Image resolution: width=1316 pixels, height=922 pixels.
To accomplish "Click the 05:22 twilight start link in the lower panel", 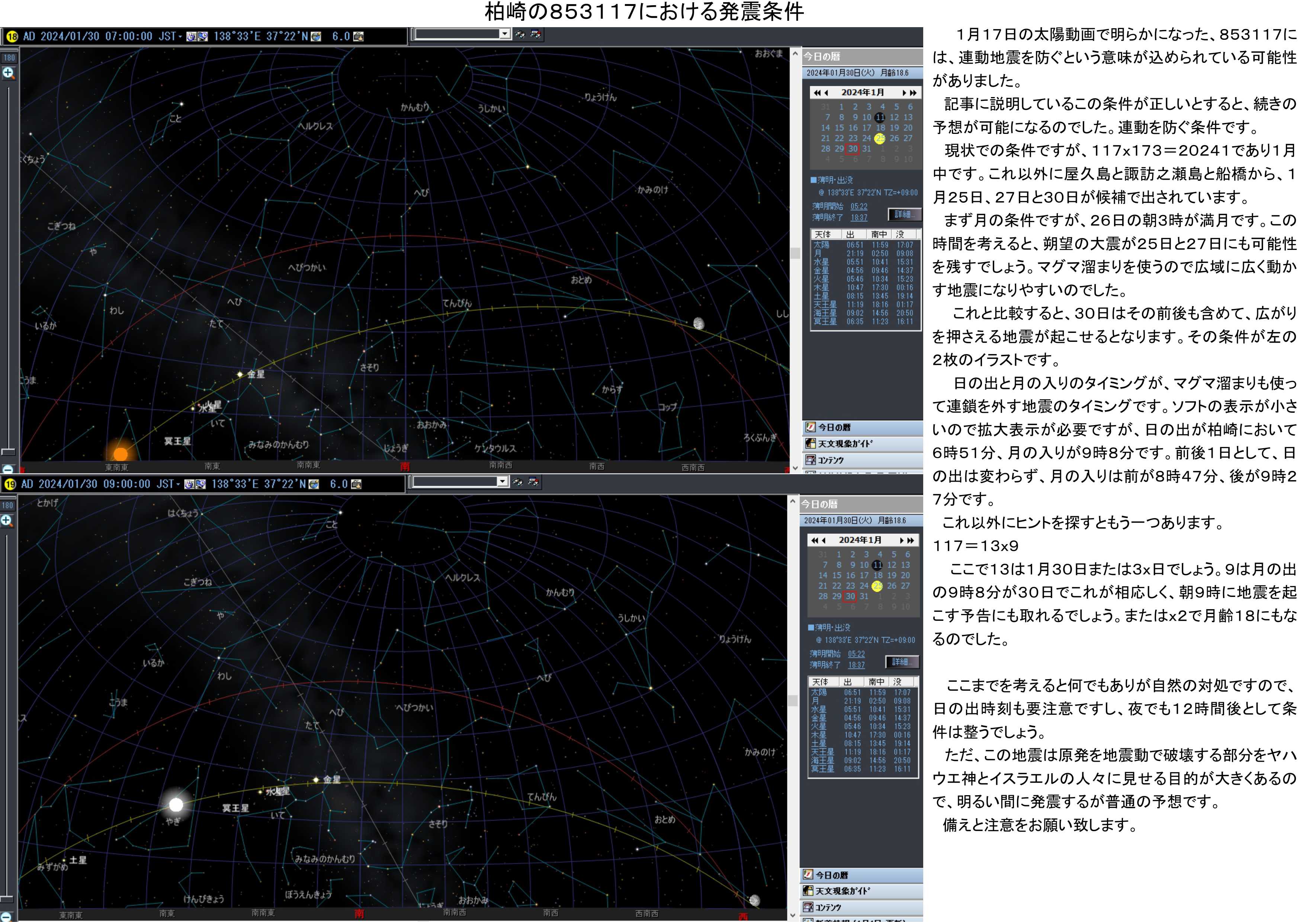I will tap(856, 654).
